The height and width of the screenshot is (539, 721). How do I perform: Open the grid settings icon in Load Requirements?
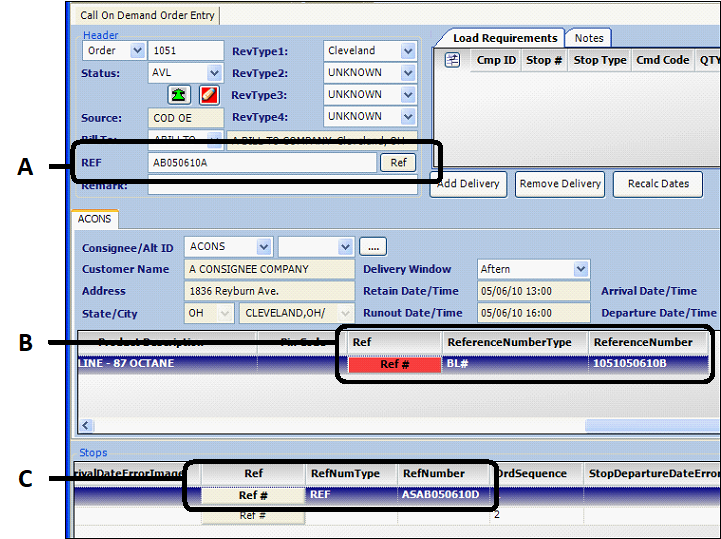(x=452, y=60)
